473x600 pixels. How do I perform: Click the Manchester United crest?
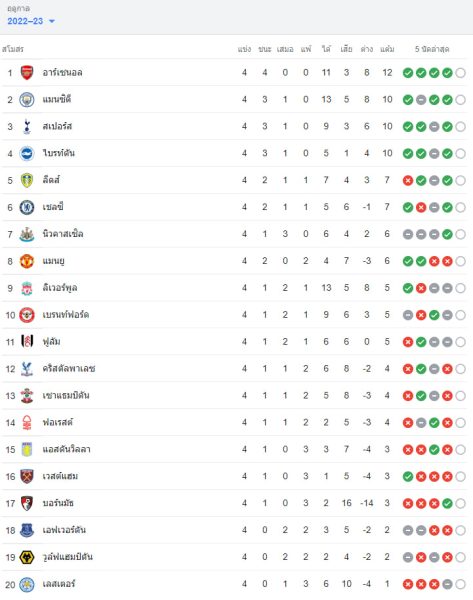(27, 261)
